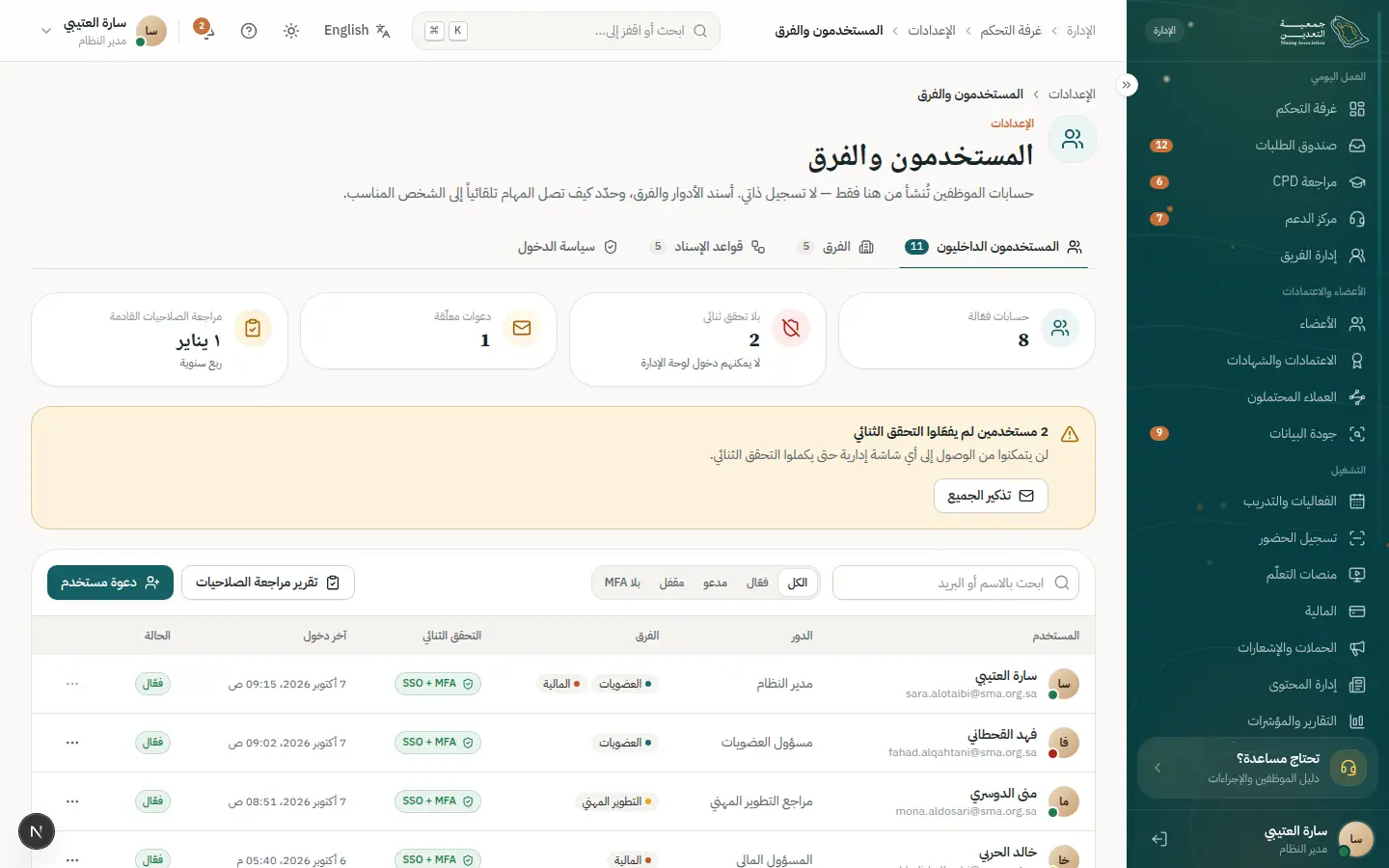Open تقرير مراجعة الصلاحيات

(x=267, y=583)
